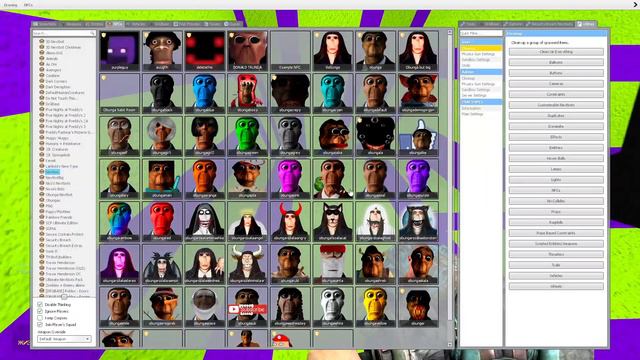Spawn the rainbow Obunga NPC

[x=120, y=222]
